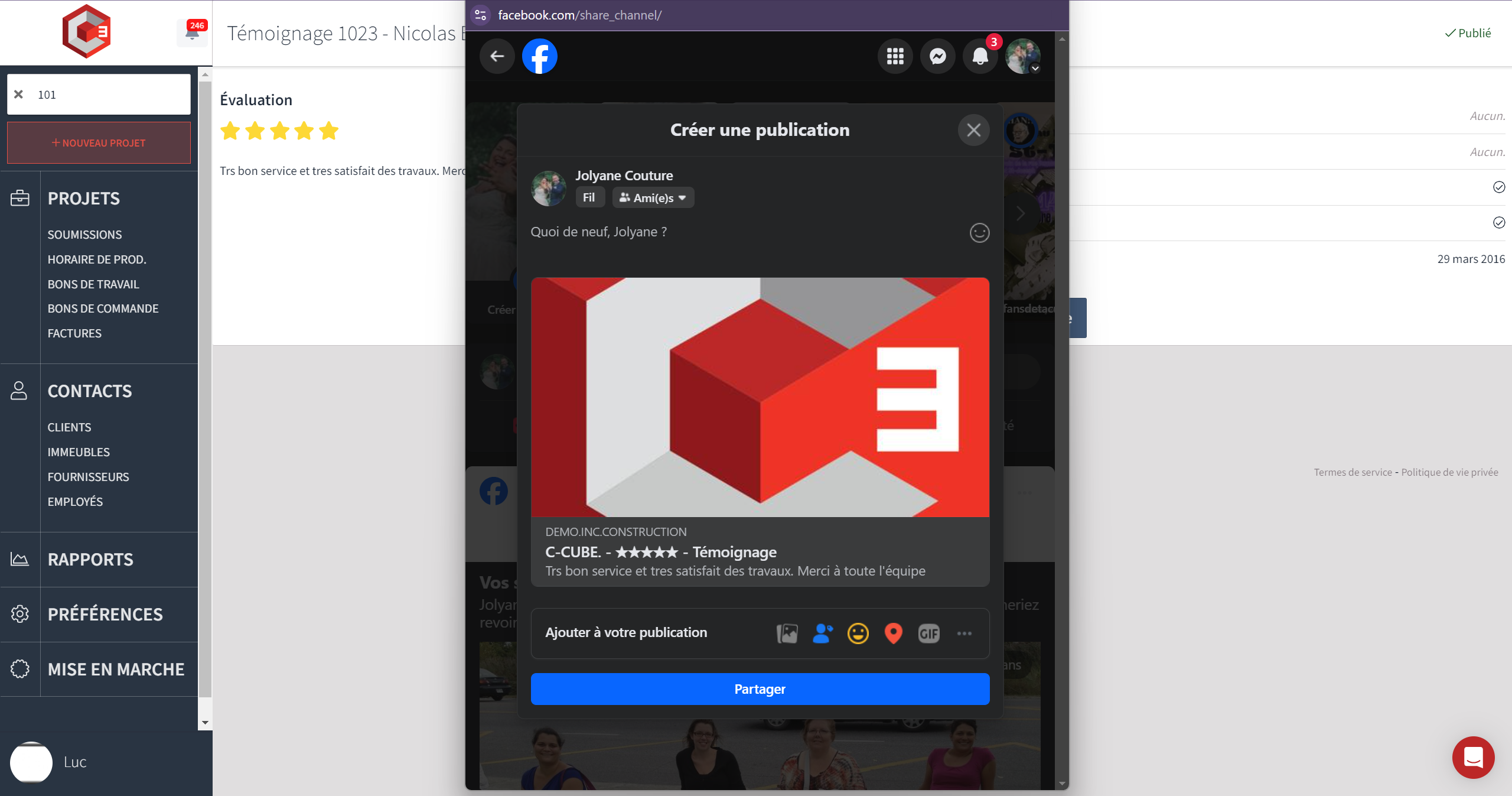The height and width of the screenshot is (796, 1512).
Task: Open the Rapports section
Action: point(90,560)
